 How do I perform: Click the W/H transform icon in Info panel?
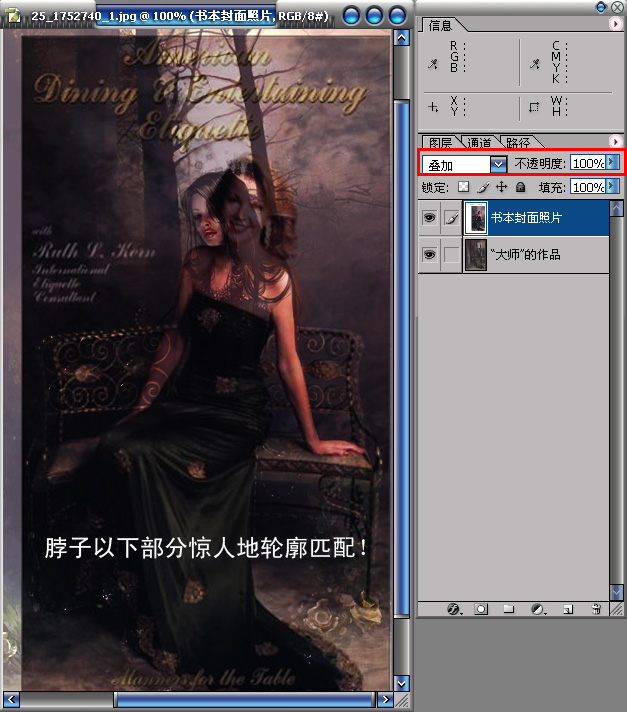coord(534,107)
